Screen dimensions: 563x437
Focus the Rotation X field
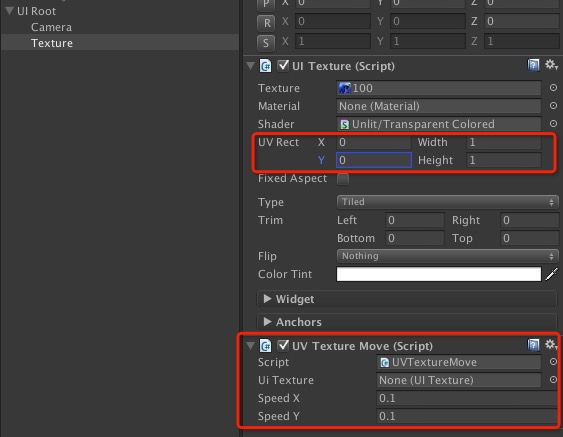coord(332,21)
